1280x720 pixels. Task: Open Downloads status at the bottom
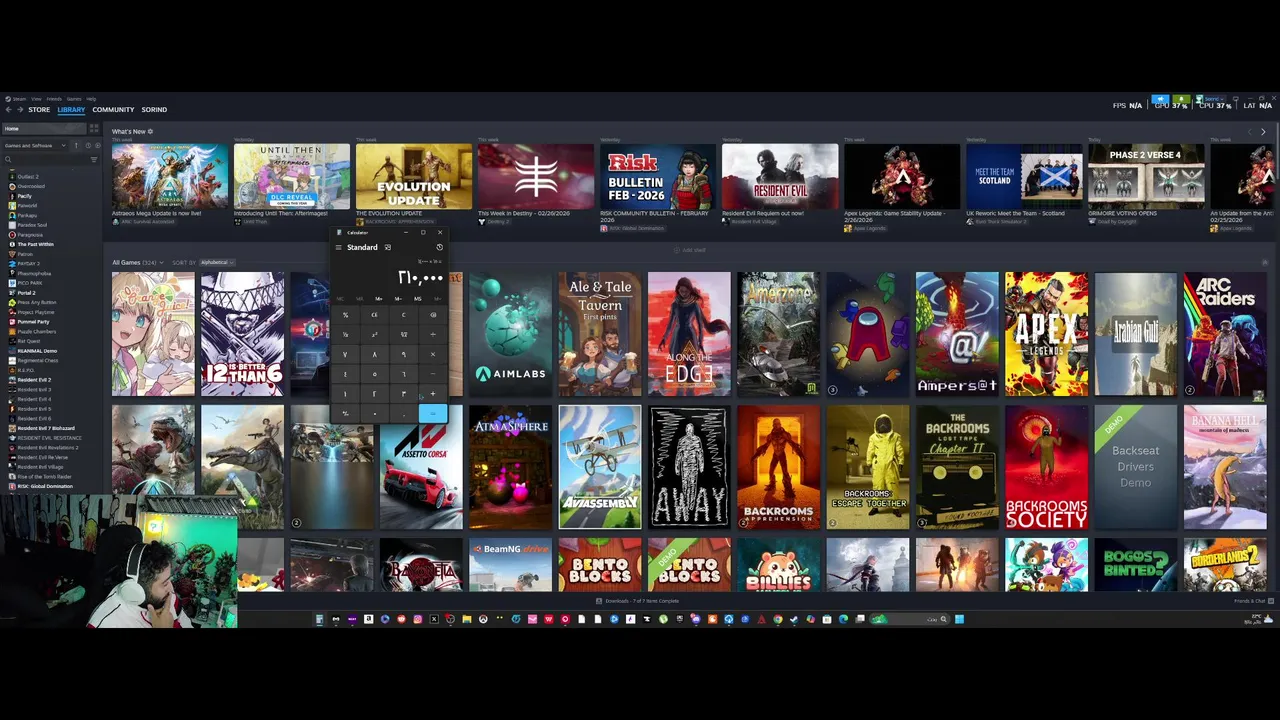point(640,601)
